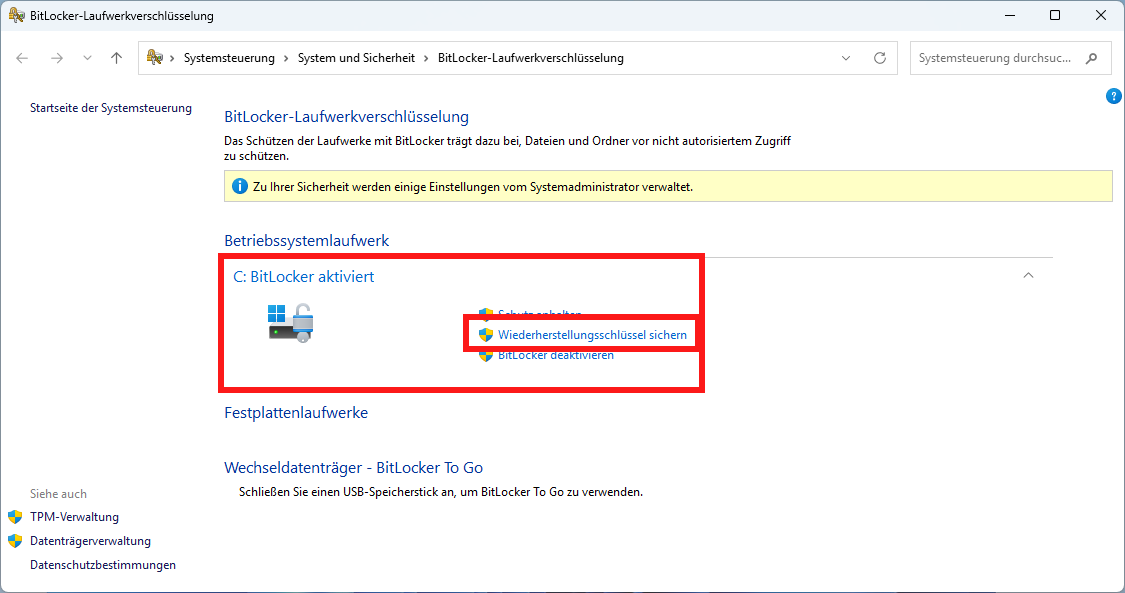Click Wiederherstellungsschlüssel sichern link

click(592, 335)
